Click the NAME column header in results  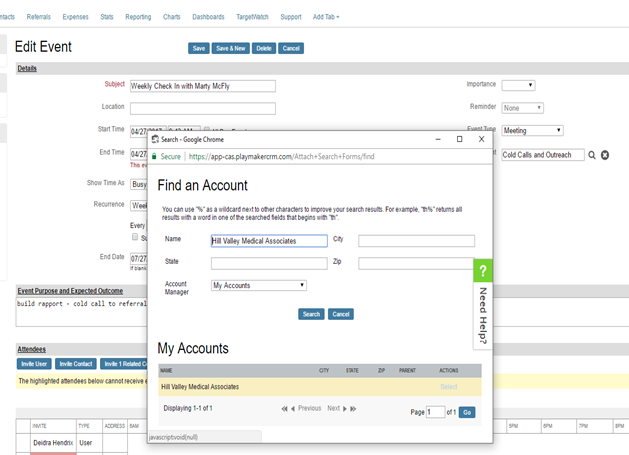(x=166, y=370)
